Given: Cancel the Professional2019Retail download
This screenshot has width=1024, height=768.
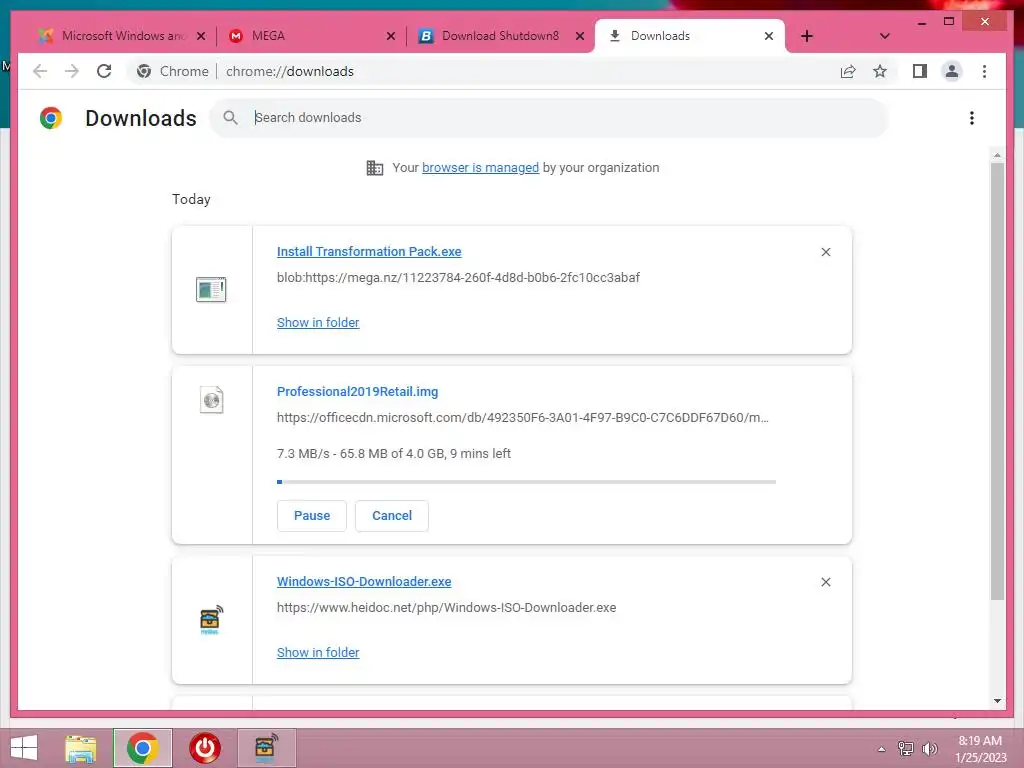Looking at the screenshot, I should pyautogui.click(x=392, y=515).
